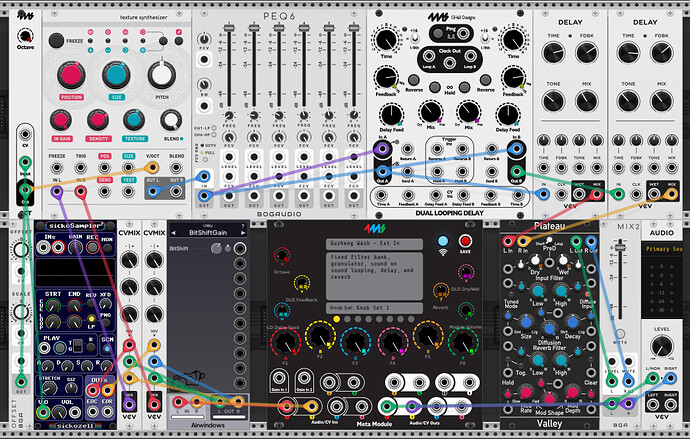Open the 'Guzheng Wash - Ext In' patch selector

point(374,243)
